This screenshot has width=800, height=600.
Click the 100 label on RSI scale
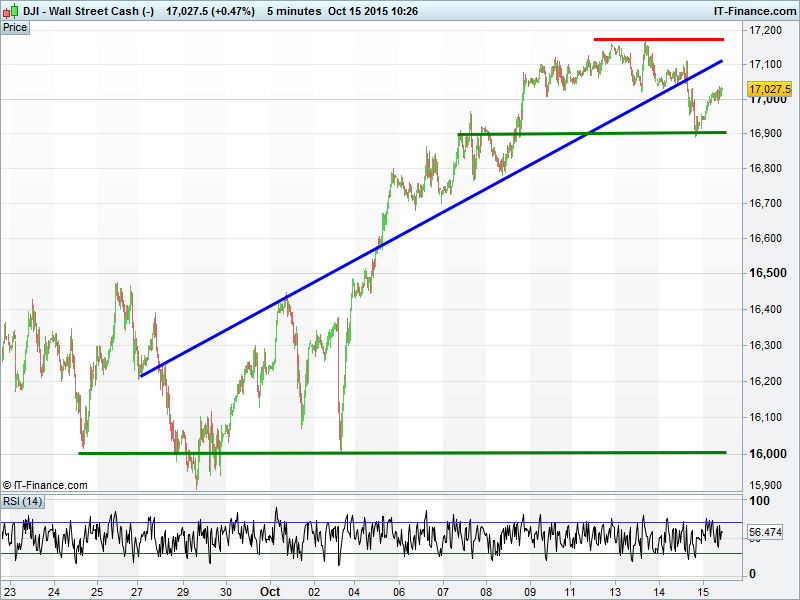pyautogui.click(x=759, y=500)
